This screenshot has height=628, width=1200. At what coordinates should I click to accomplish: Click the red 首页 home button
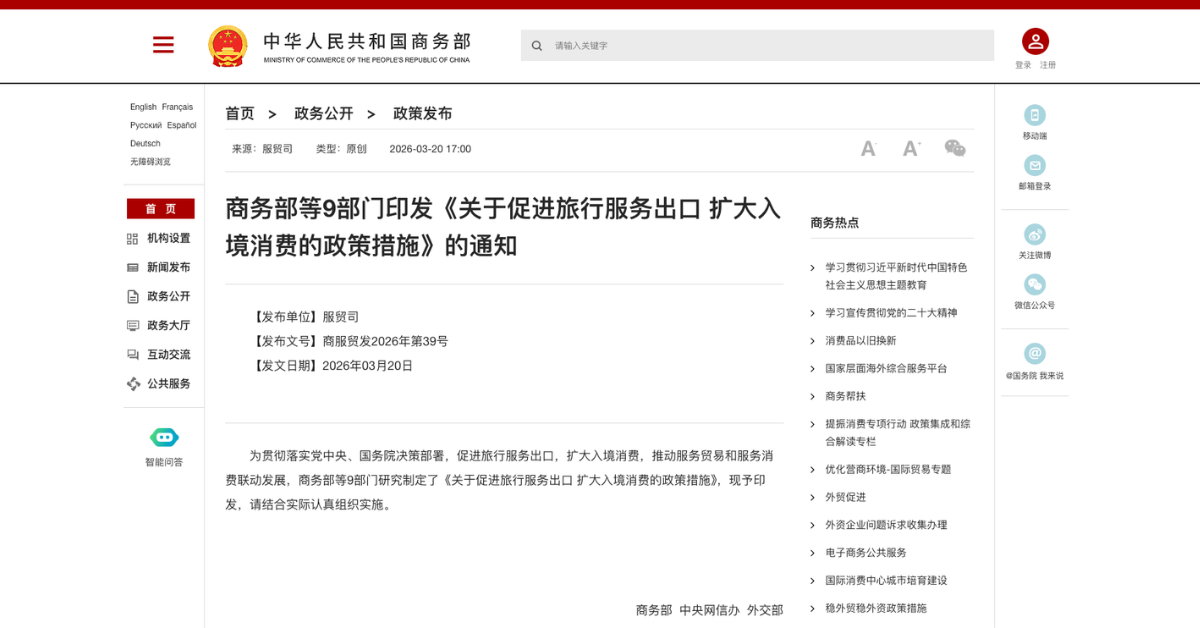pos(160,209)
